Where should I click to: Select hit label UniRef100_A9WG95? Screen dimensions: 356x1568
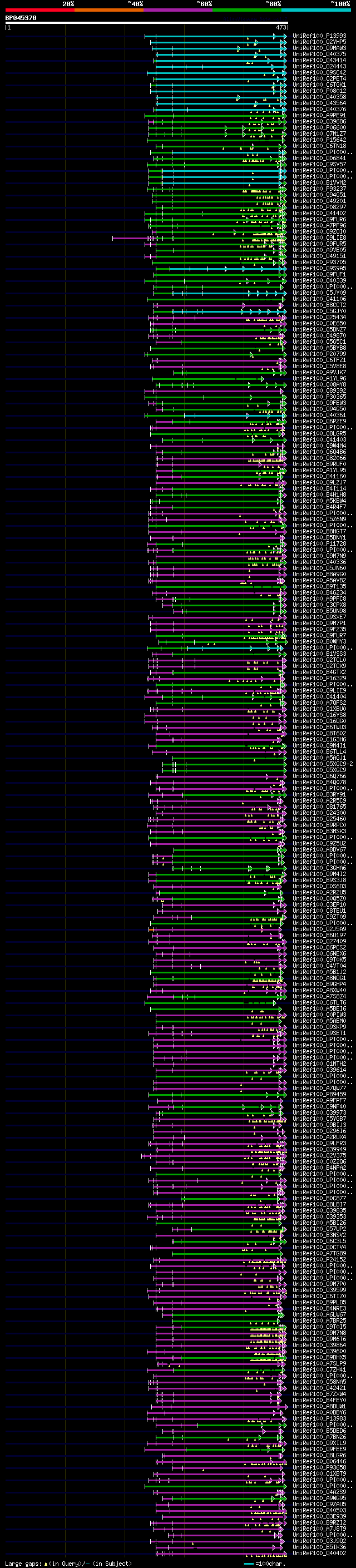coord(319,1498)
